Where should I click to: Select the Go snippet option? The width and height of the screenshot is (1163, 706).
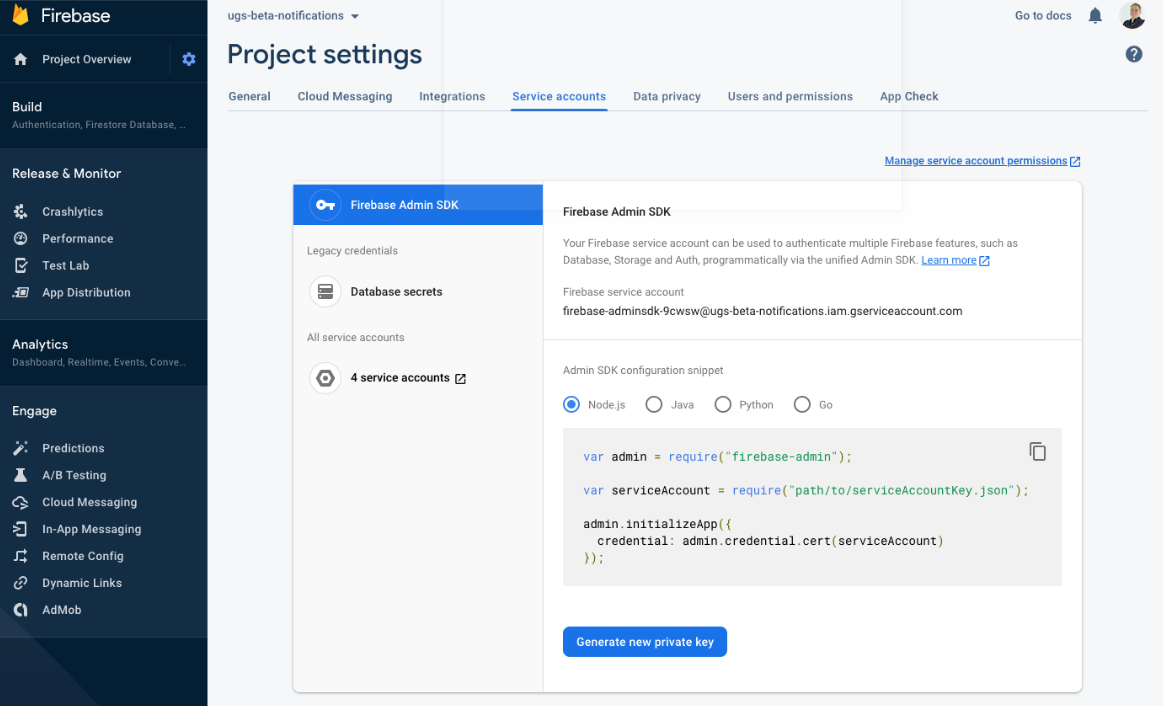coord(802,405)
